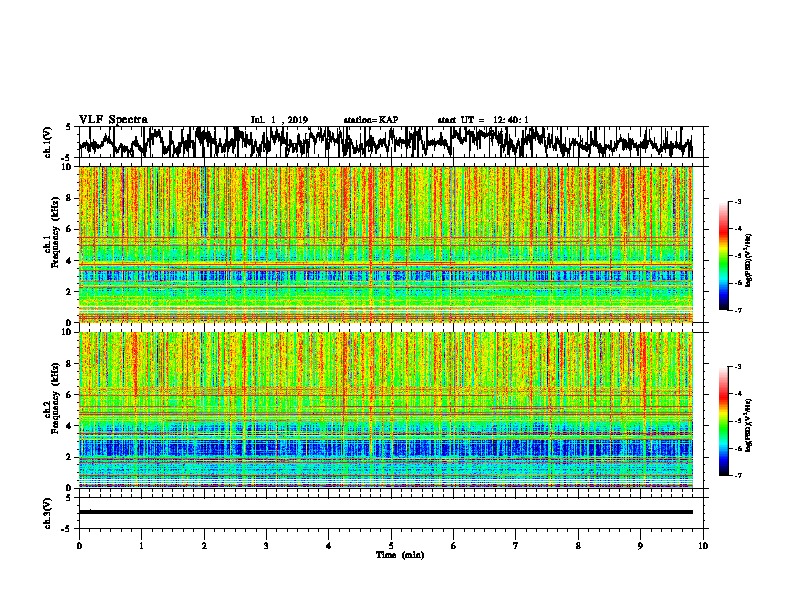The width and height of the screenshot is (792, 612).
Task: Click the "station=KAP" header text
Action: point(371,120)
